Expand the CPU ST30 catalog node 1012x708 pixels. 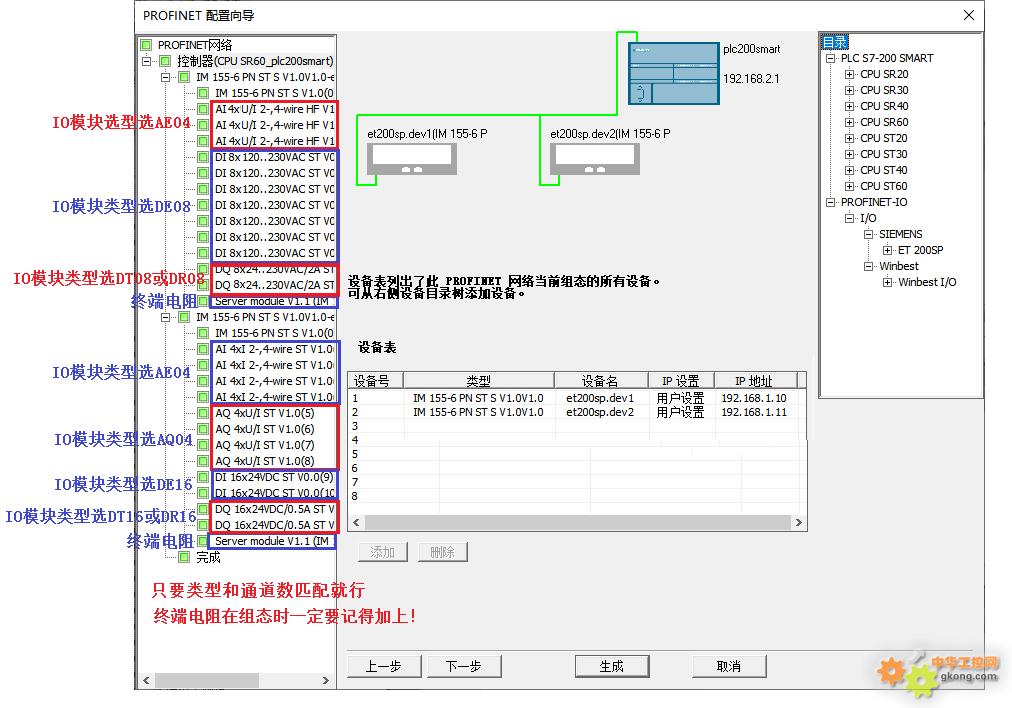click(x=849, y=154)
